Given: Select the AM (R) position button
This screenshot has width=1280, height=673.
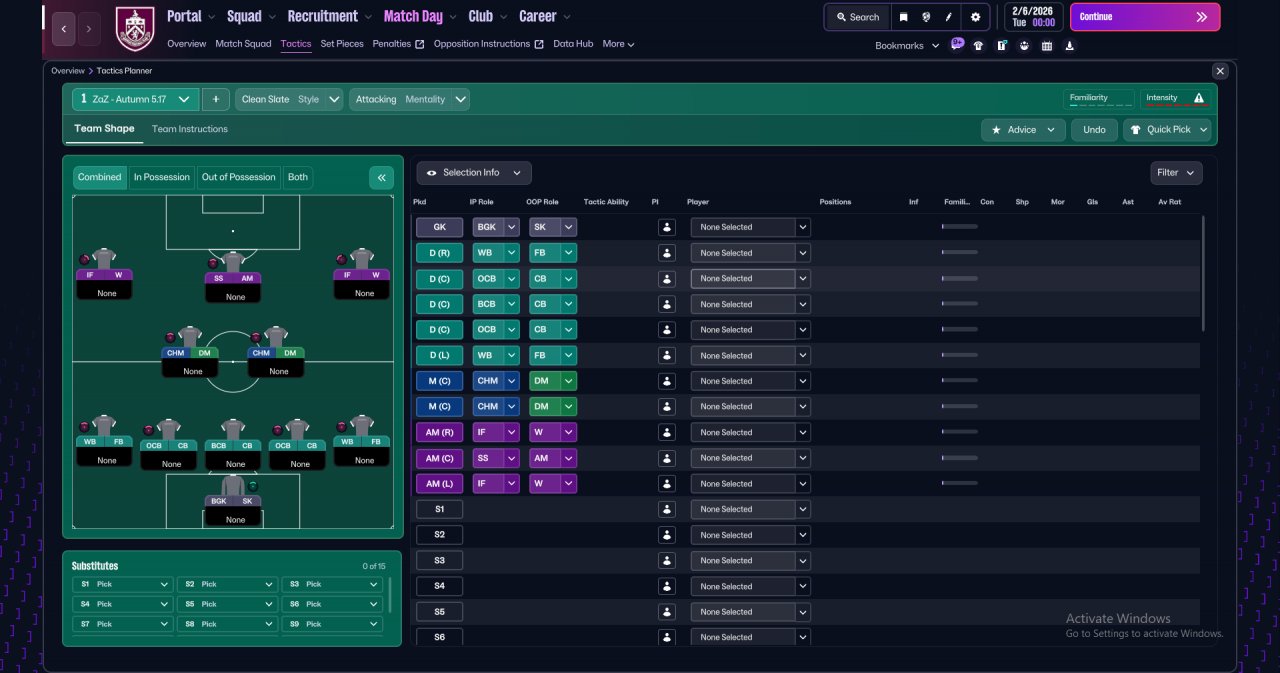Looking at the screenshot, I should point(439,432).
